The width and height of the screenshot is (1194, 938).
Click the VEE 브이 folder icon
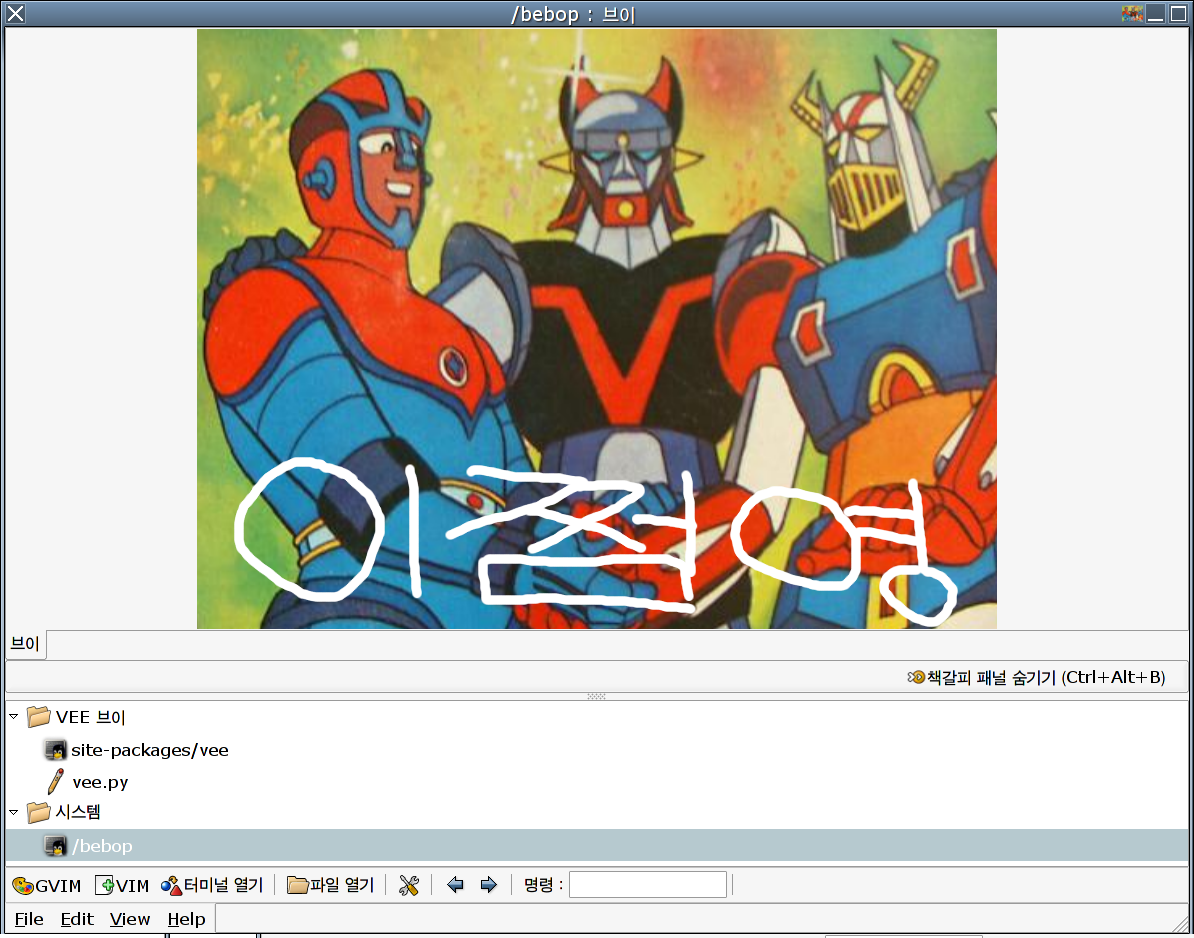39,717
